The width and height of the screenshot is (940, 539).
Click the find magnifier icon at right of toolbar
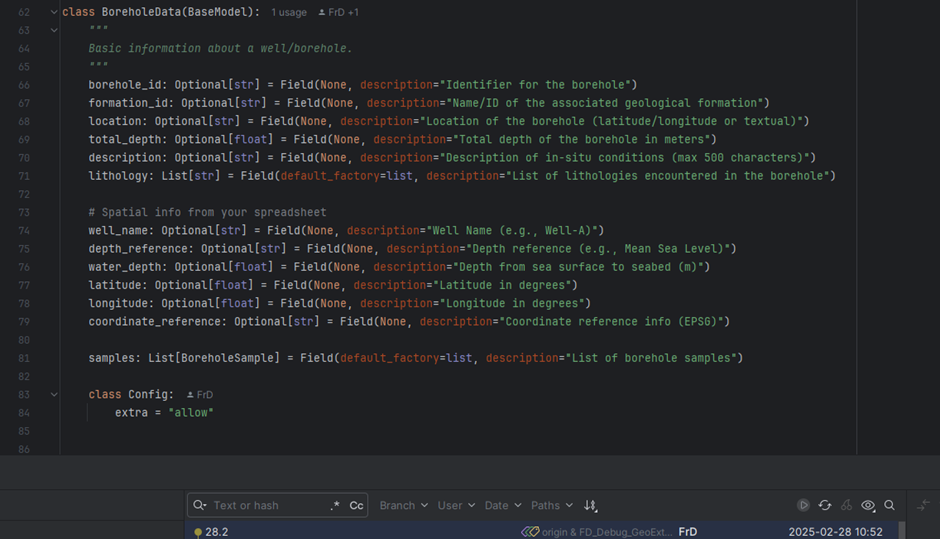point(890,505)
